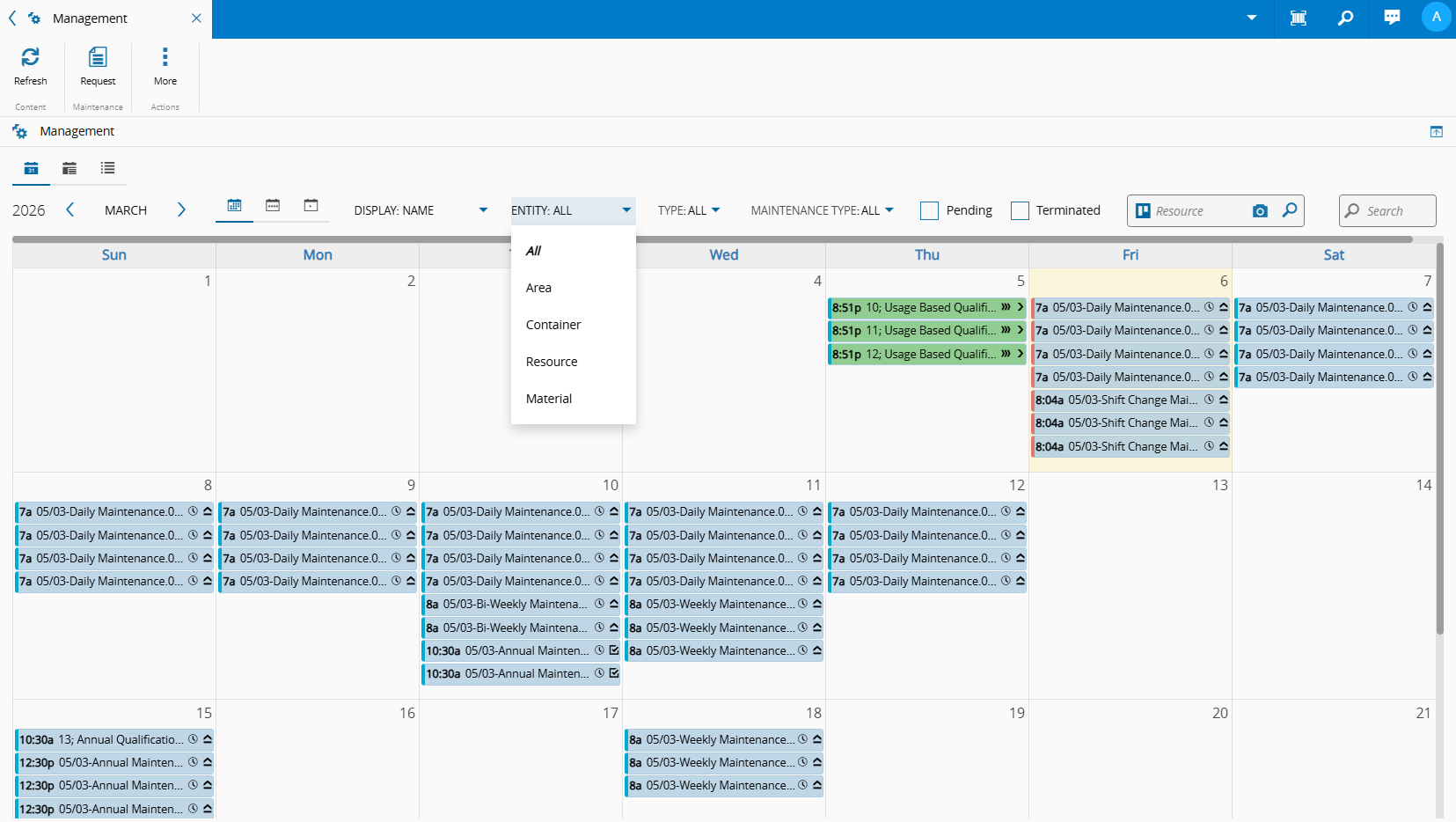1456x822 pixels.
Task: Choose Container from the entity list
Action: pyautogui.click(x=573, y=325)
